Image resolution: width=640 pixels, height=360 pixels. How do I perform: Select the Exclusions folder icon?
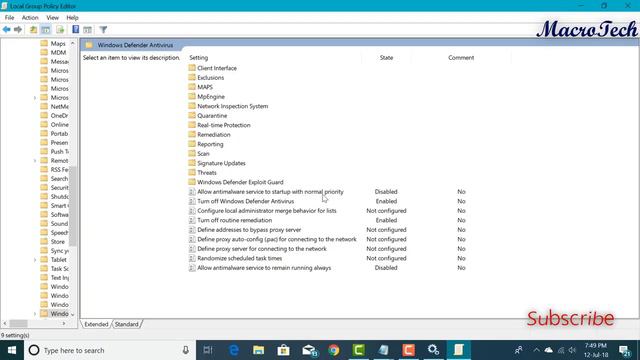coord(192,77)
